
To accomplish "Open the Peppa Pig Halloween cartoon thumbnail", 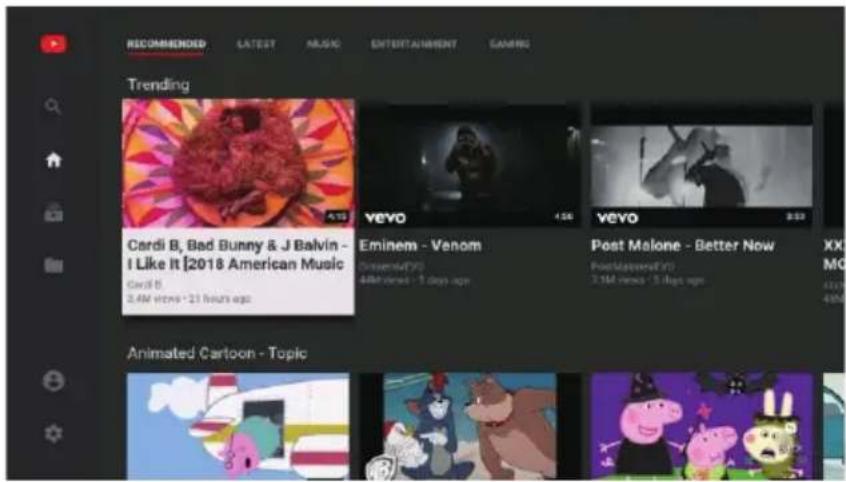I will [x=702, y=425].
